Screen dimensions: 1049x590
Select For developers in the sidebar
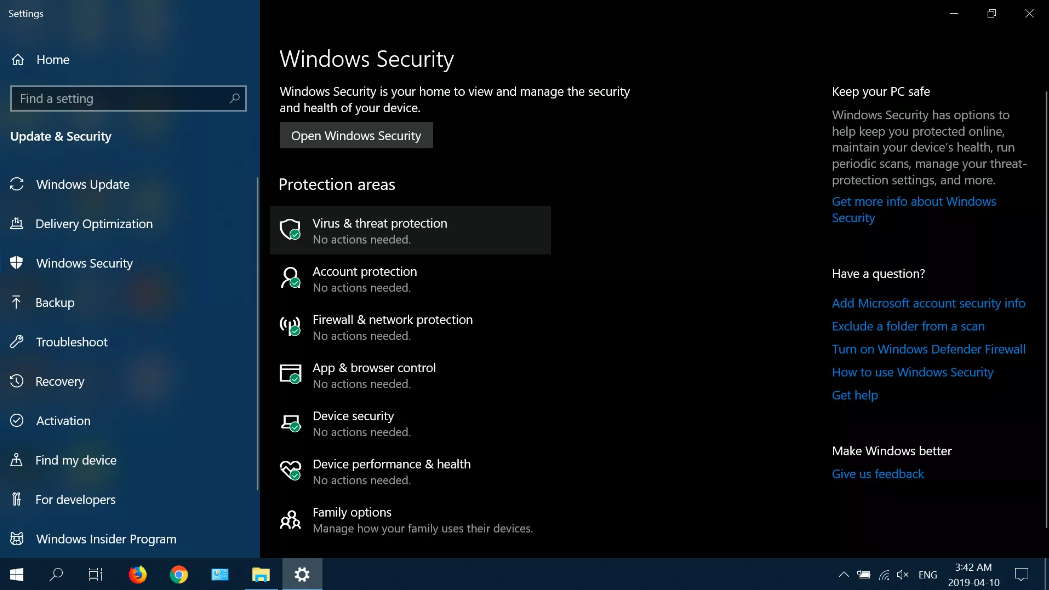(x=76, y=499)
